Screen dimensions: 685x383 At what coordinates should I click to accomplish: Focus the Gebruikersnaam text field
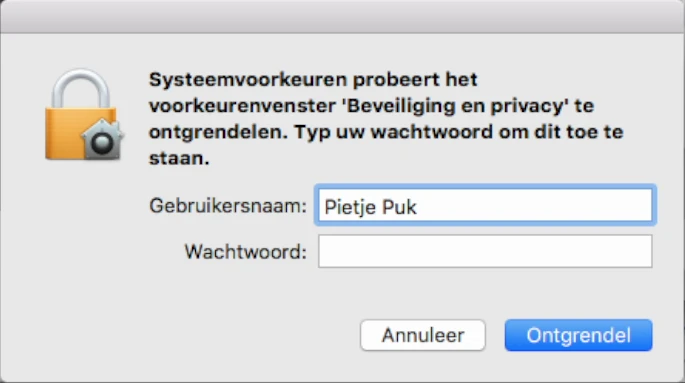click(485, 205)
